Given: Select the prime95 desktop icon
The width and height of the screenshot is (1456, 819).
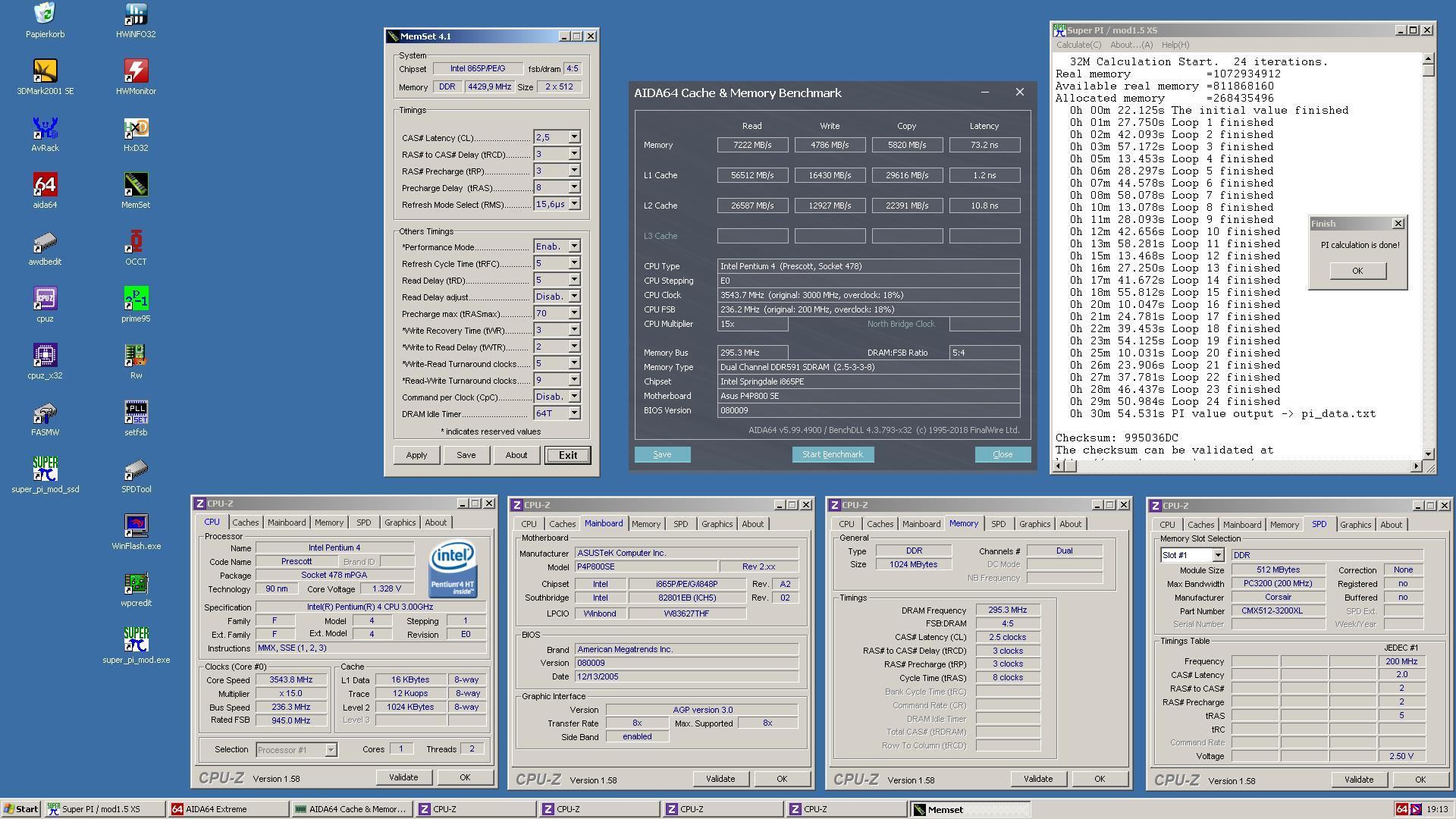Looking at the screenshot, I should click(x=136, y=305).
